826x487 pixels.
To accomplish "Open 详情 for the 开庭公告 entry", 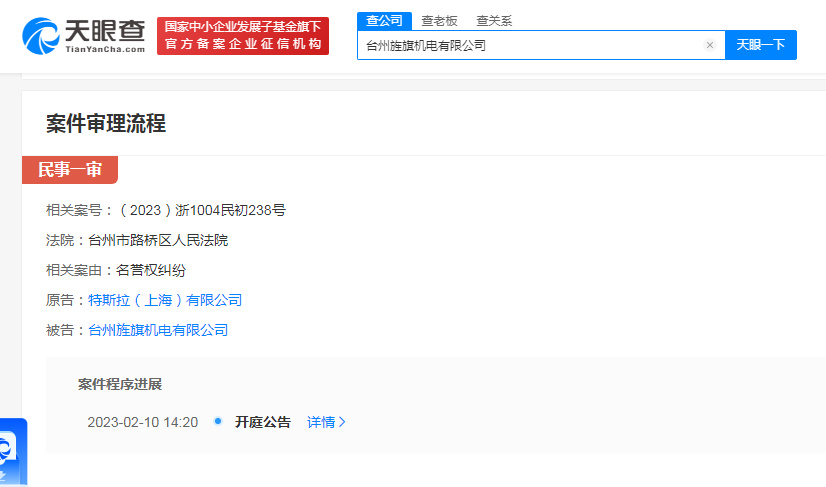I will click(x=326, y=422).
